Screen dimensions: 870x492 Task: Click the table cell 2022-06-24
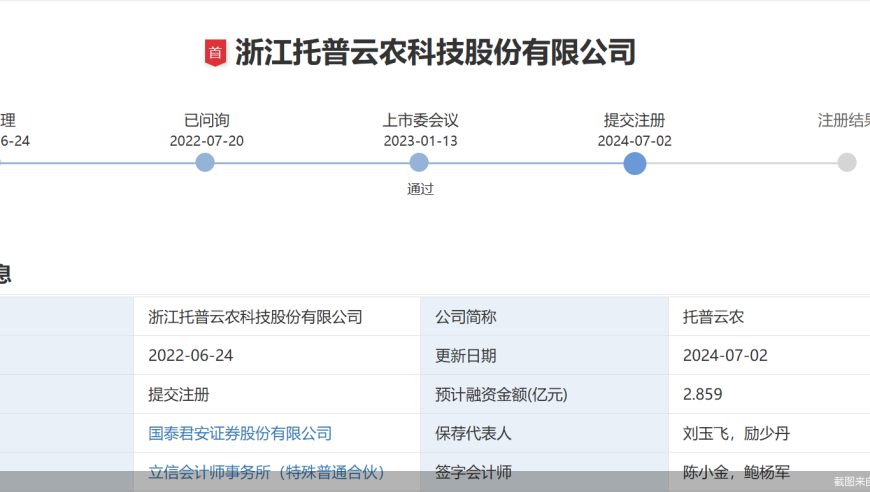pyautogui.click(x=277, y=355)
